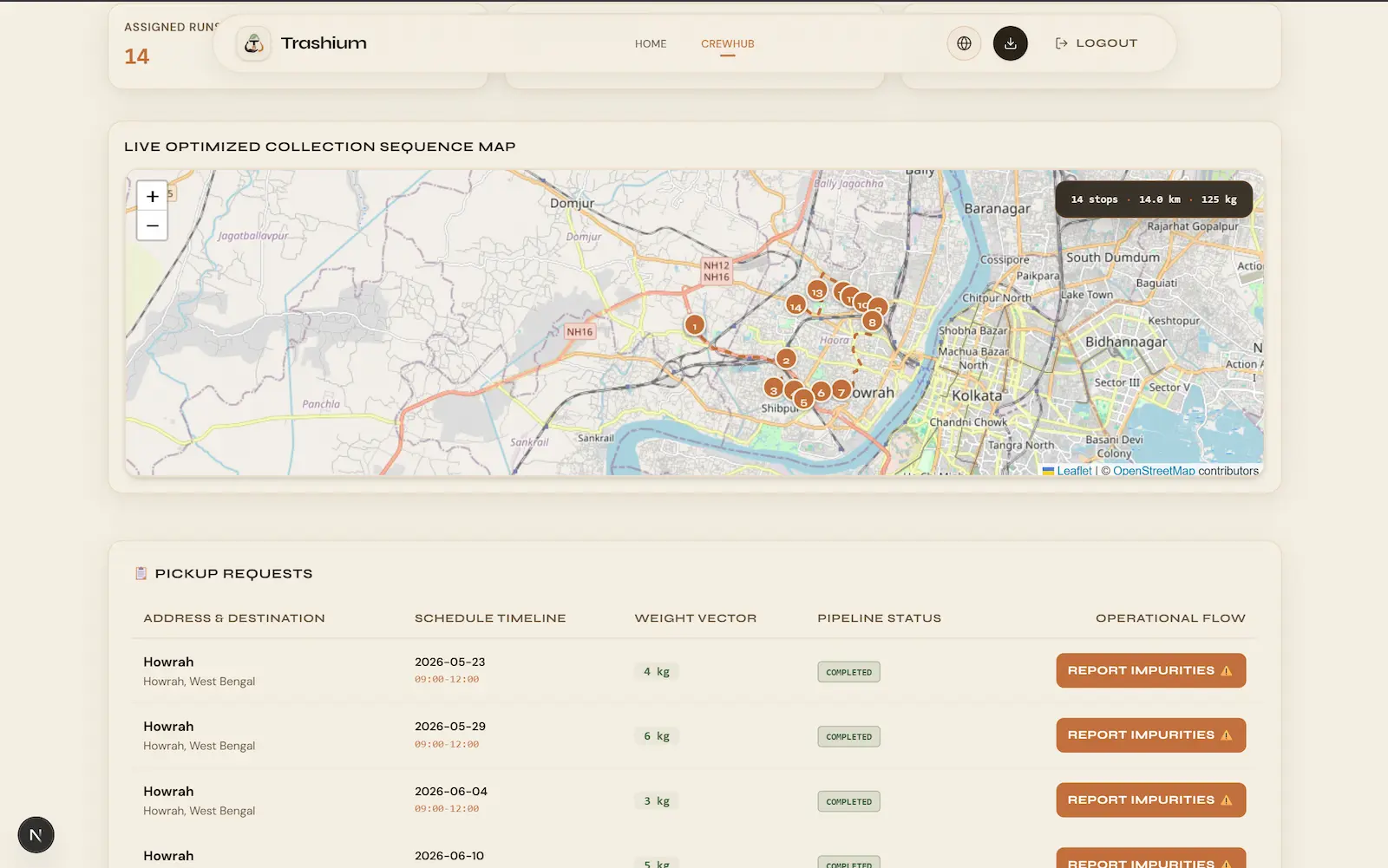Select map stop marker 14

coord(795,306)
